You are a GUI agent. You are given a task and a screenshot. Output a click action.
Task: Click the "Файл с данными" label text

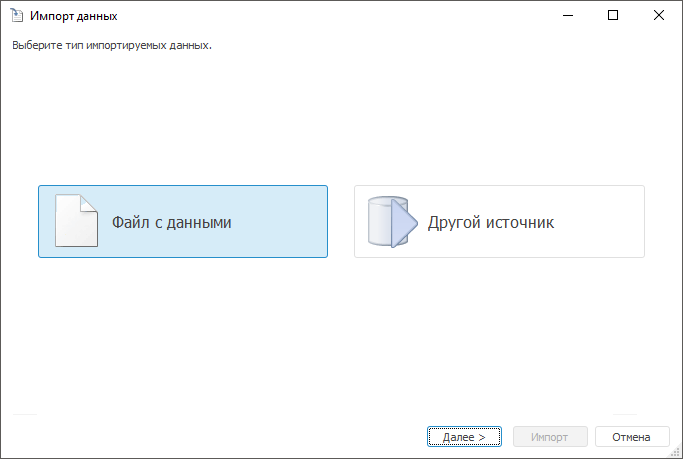[171, 223]
